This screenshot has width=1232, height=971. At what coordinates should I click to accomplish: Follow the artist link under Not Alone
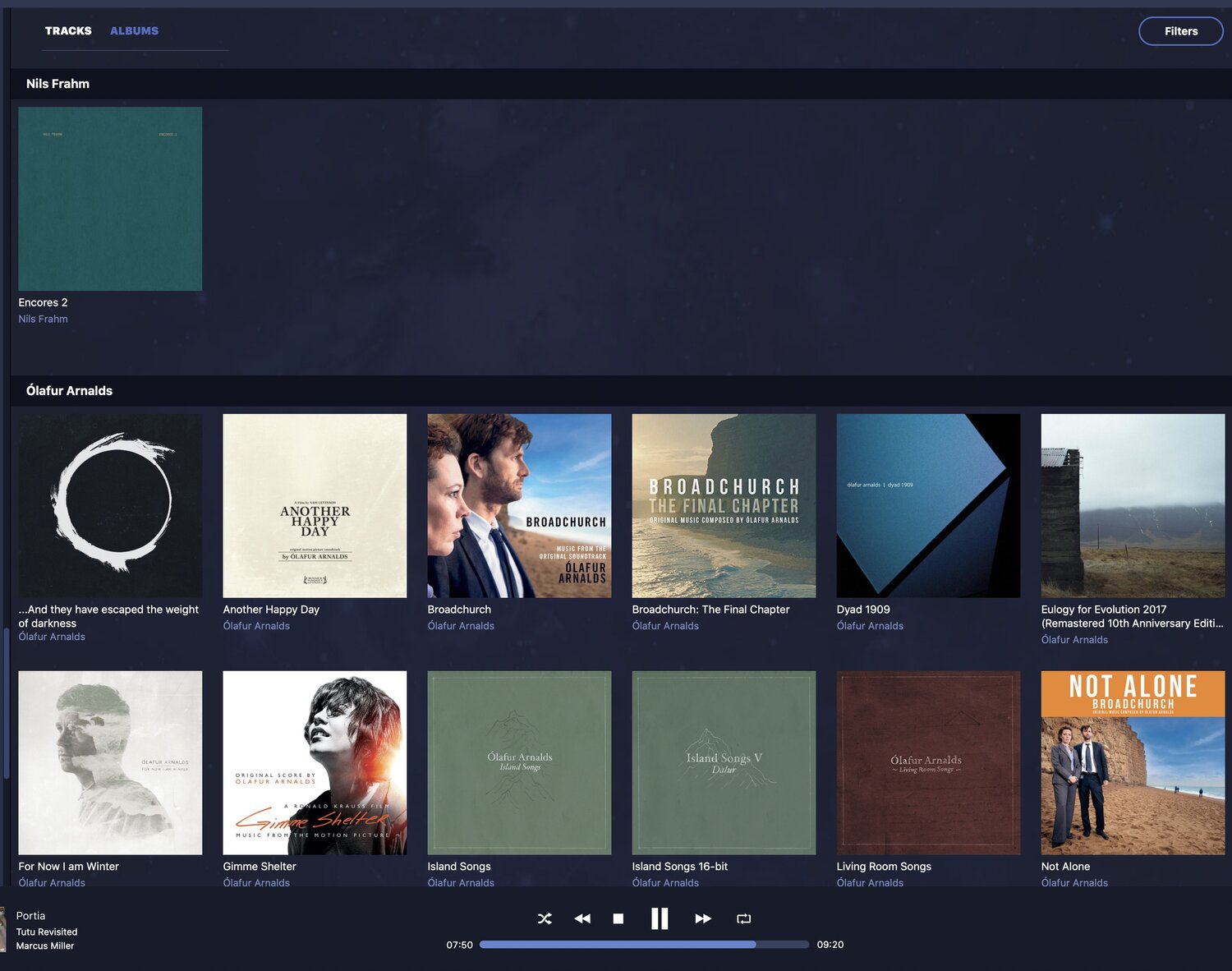[1074, 883]
